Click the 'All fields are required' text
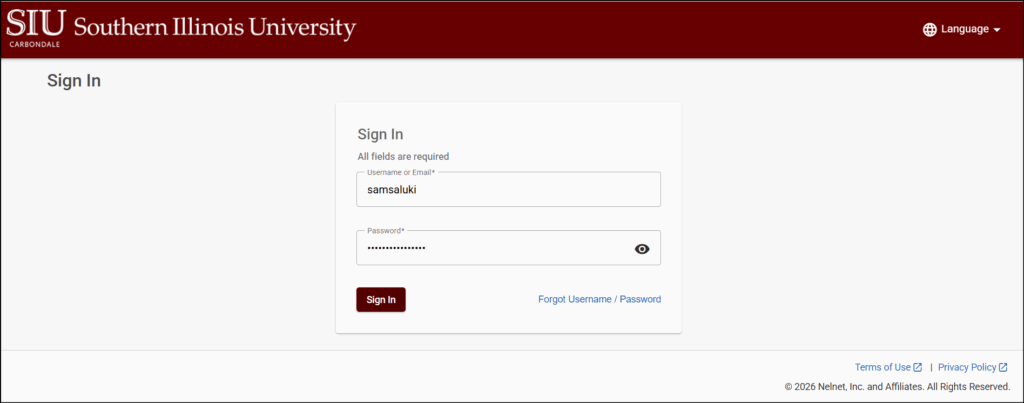 click(x=403, y=156)
